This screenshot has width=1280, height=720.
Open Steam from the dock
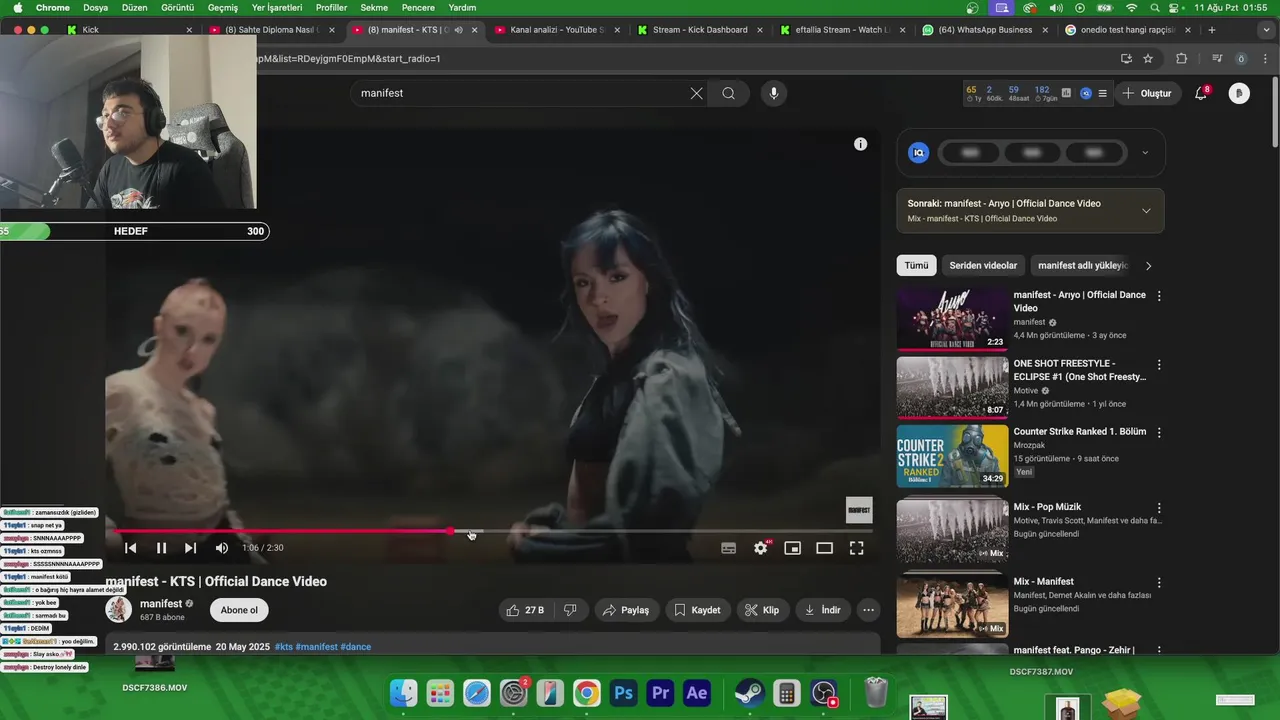pos(749,692)
